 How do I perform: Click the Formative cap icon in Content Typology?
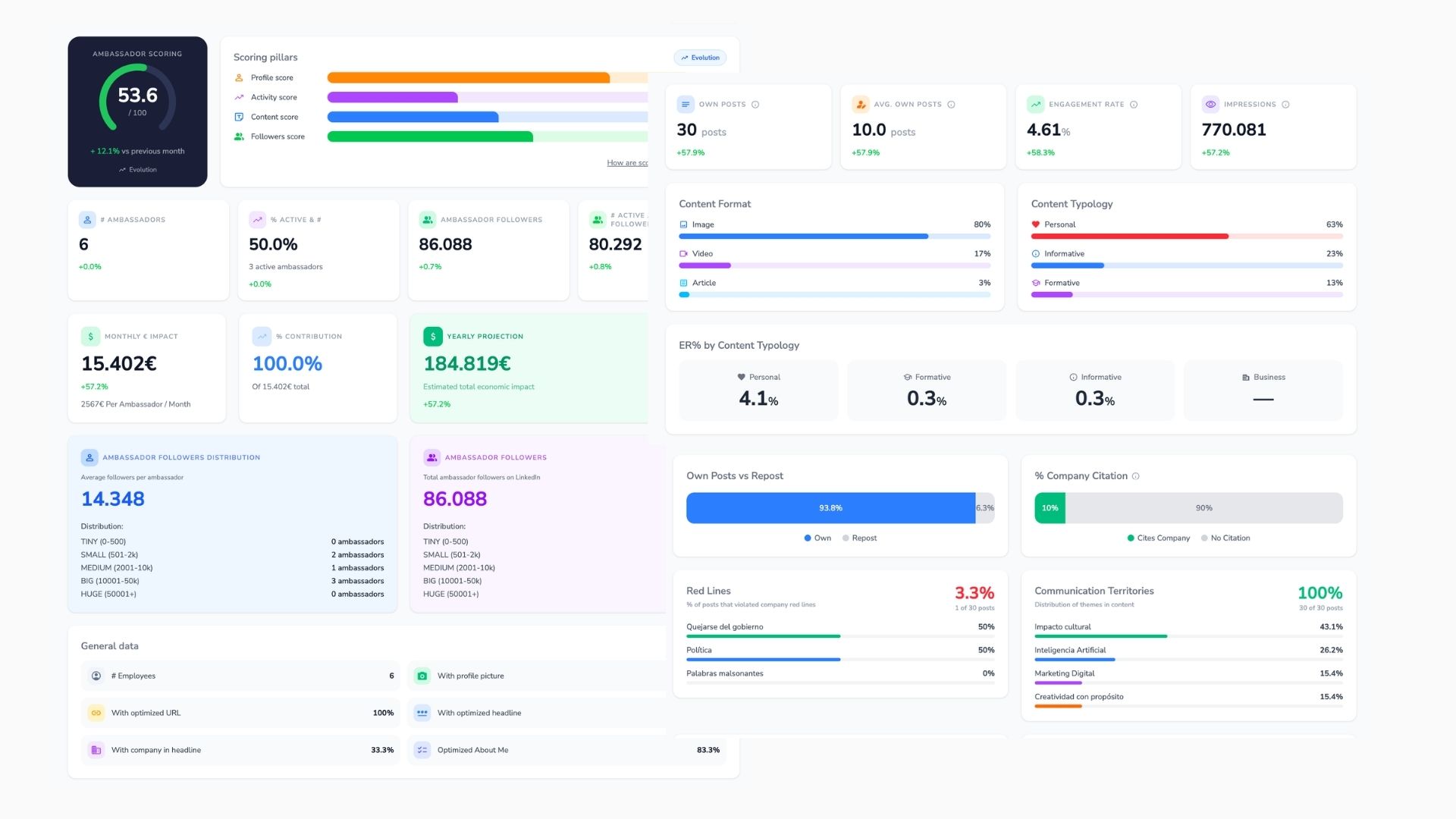(1036, 283)
